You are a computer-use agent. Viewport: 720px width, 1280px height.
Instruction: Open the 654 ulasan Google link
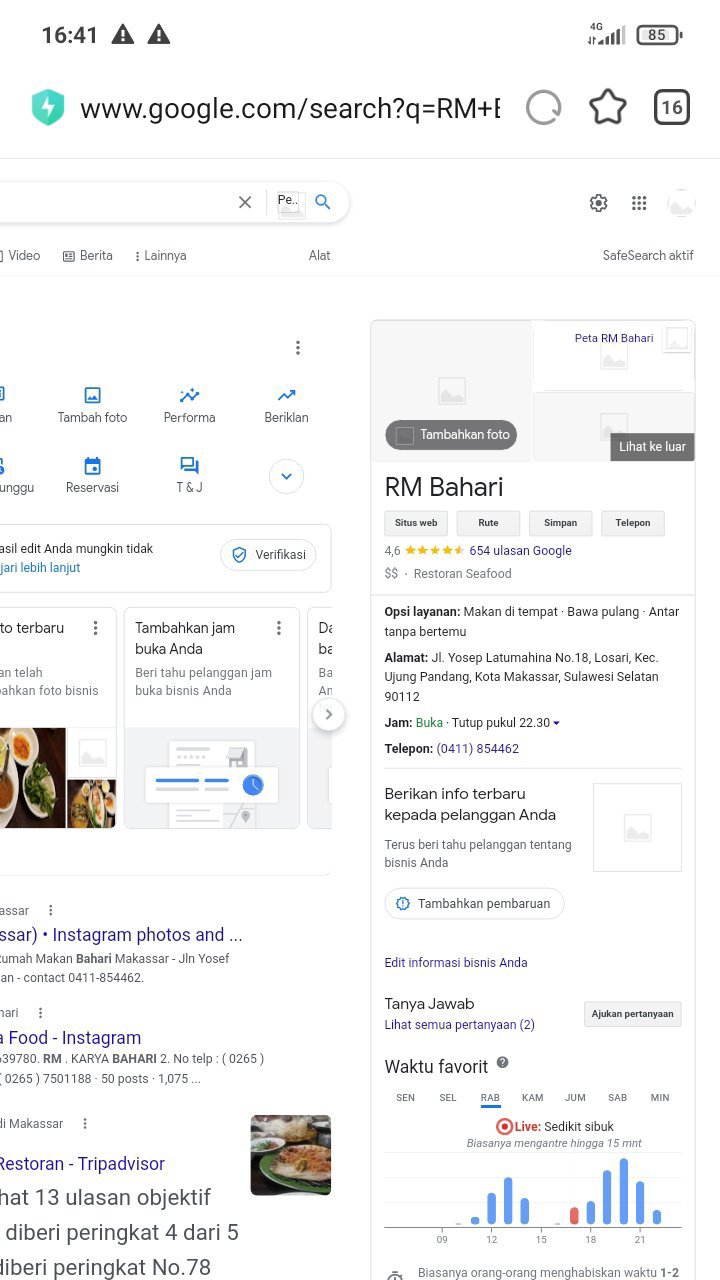point(520,550)
